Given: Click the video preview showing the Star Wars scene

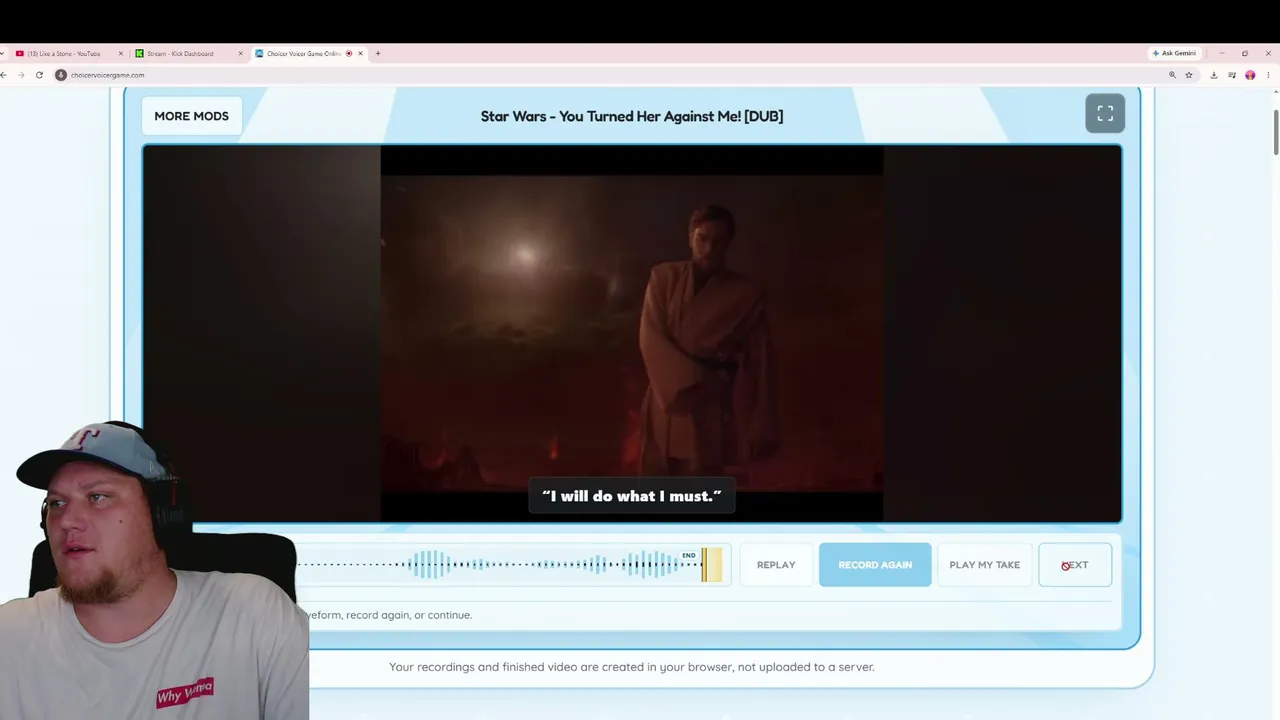Looking at the screenshot, I should point(632,334).
